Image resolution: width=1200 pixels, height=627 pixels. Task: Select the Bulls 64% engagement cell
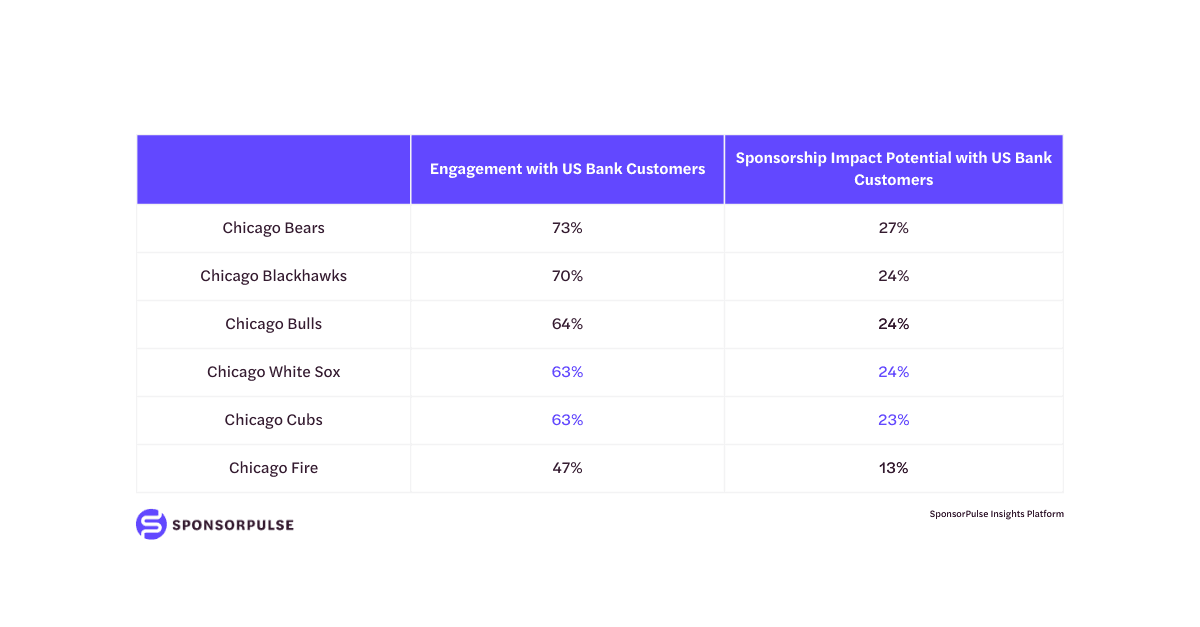[567, 324]
